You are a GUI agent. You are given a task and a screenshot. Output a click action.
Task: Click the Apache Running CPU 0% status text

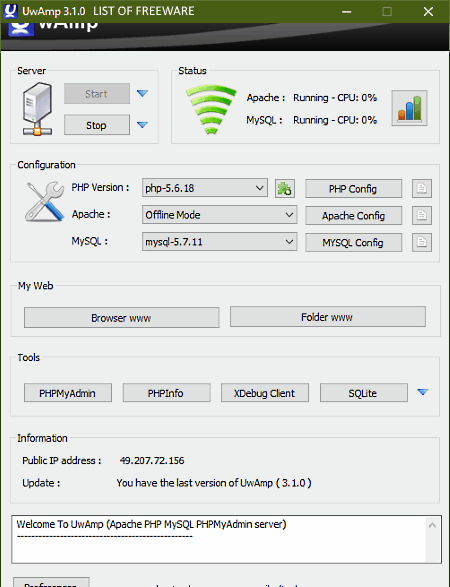click(x=335, y=98)
